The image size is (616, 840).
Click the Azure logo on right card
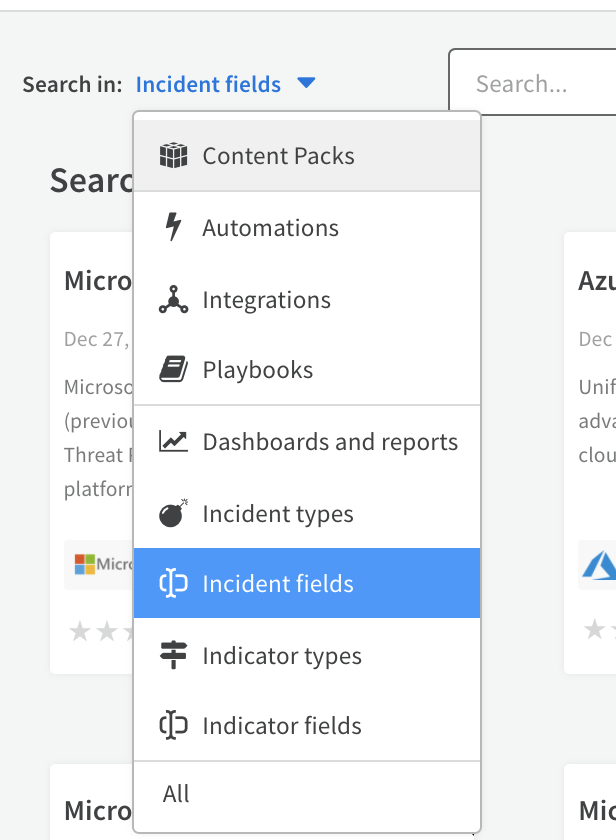coord(598,565)
